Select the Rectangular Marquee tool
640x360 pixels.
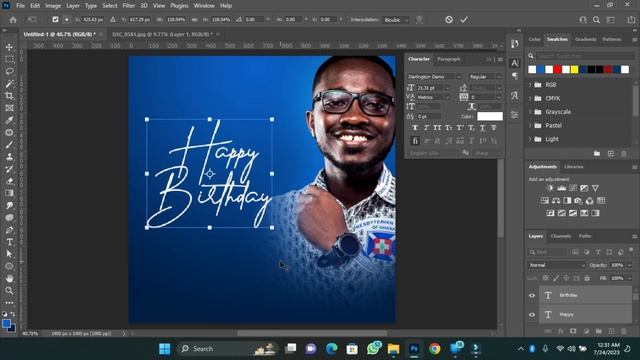(x=9, y=60)
